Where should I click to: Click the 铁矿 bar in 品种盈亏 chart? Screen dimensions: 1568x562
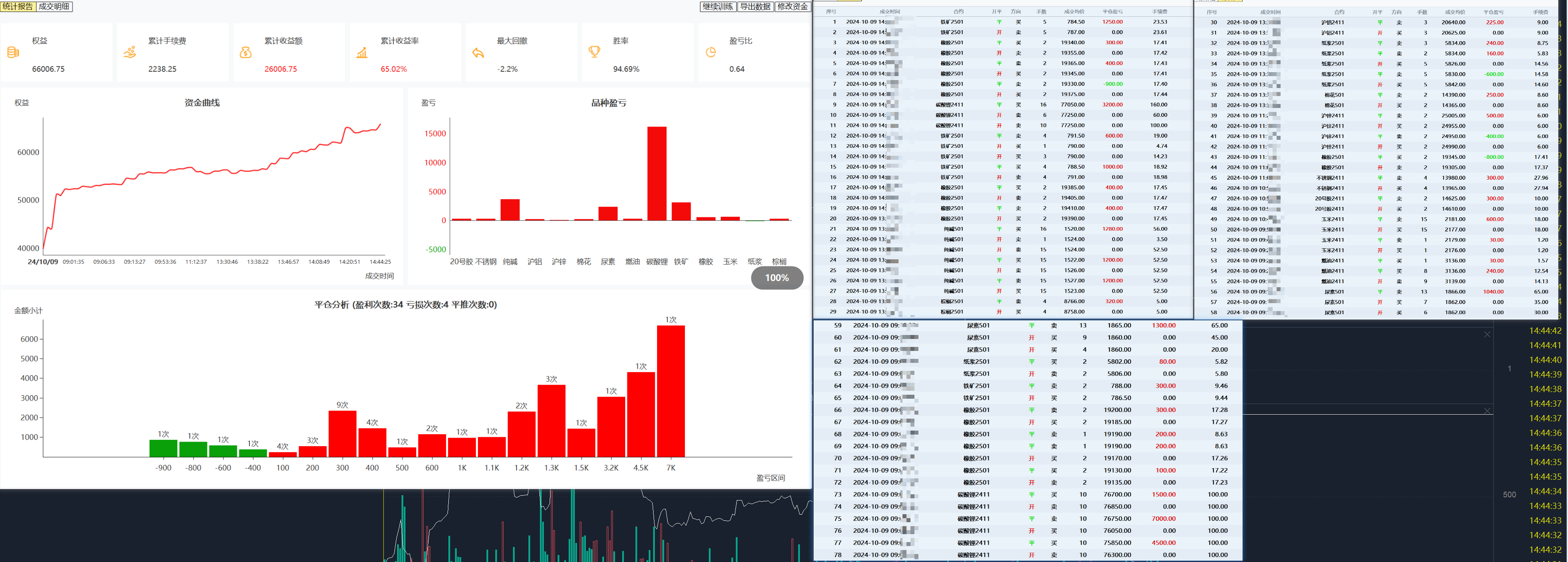(681, 211)
